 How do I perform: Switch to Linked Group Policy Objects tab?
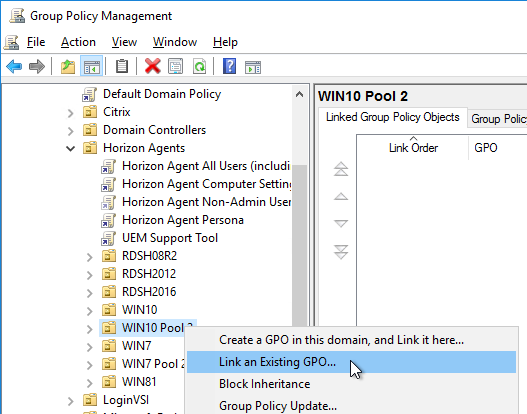coord(393,117)
